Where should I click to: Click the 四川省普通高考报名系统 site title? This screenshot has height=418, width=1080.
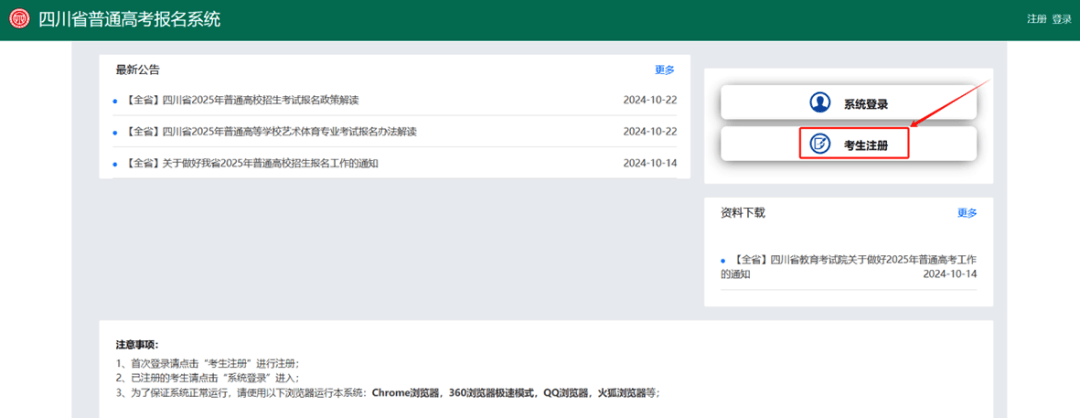129,19
